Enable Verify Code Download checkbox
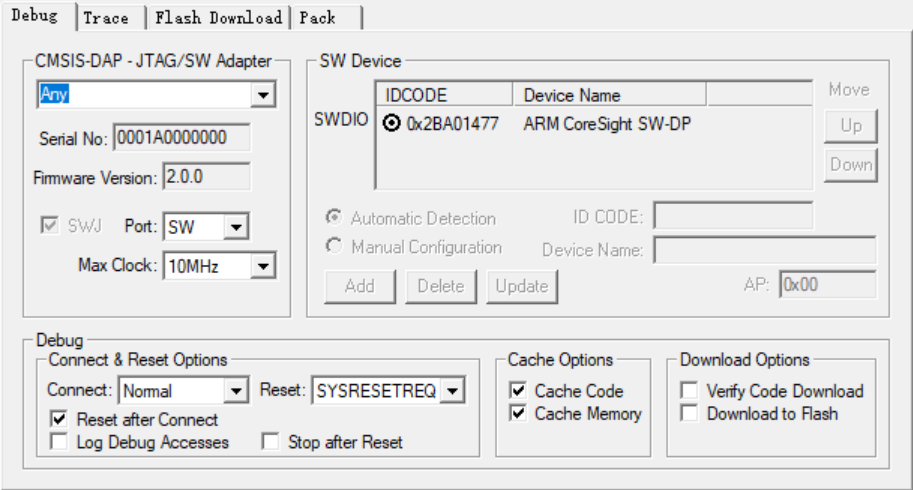Image resolution: width=913 pixels, height=490 pixels. [689, 390]
